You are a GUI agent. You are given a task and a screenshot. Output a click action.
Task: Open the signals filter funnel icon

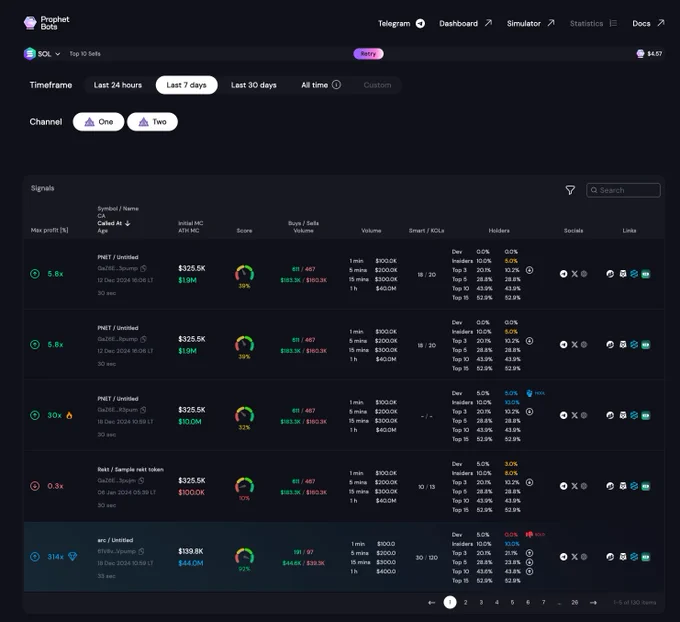point(570,190)
